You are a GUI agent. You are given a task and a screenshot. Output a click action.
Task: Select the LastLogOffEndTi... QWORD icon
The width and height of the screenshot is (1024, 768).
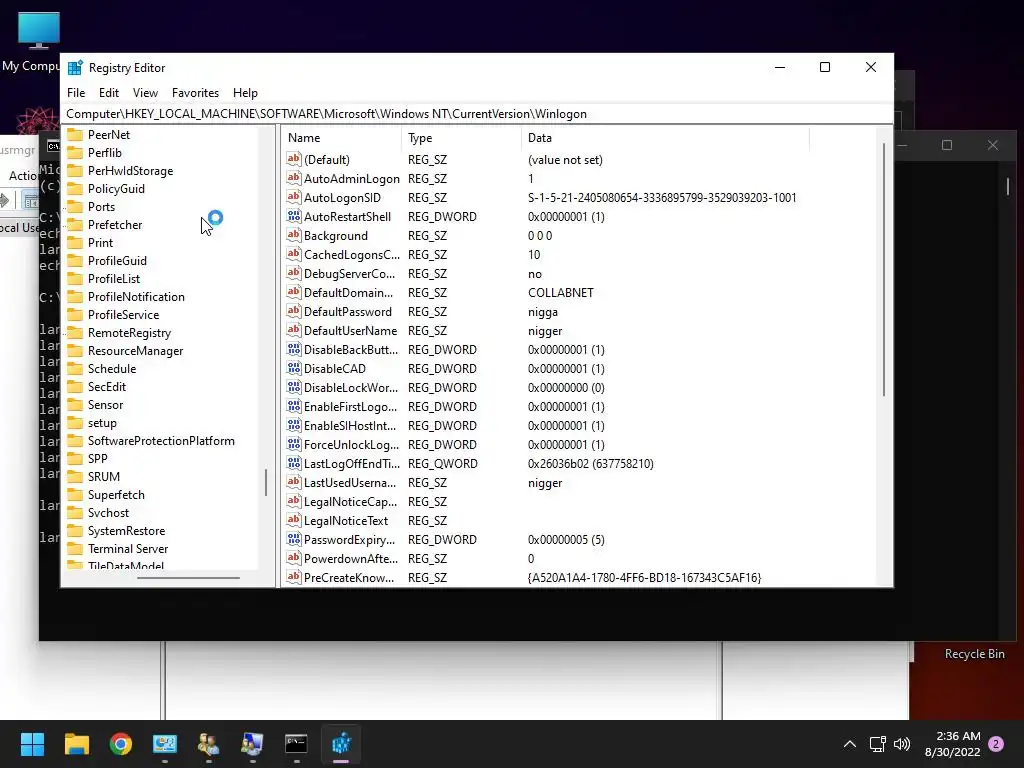(294, 463)
